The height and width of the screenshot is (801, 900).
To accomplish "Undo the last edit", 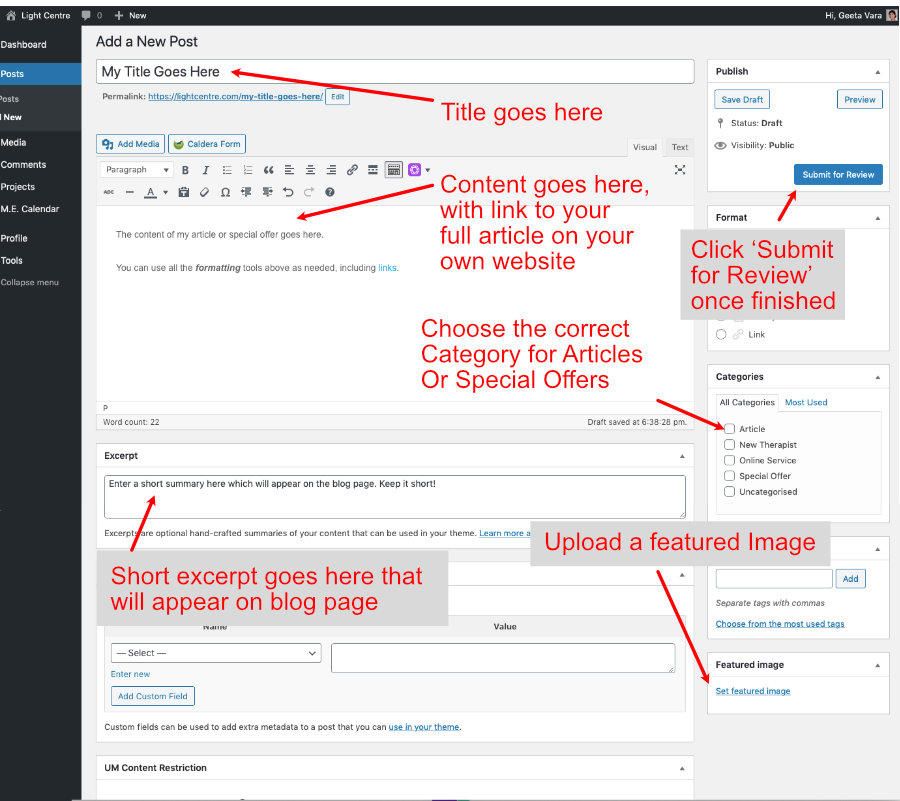I will (288, 192).
